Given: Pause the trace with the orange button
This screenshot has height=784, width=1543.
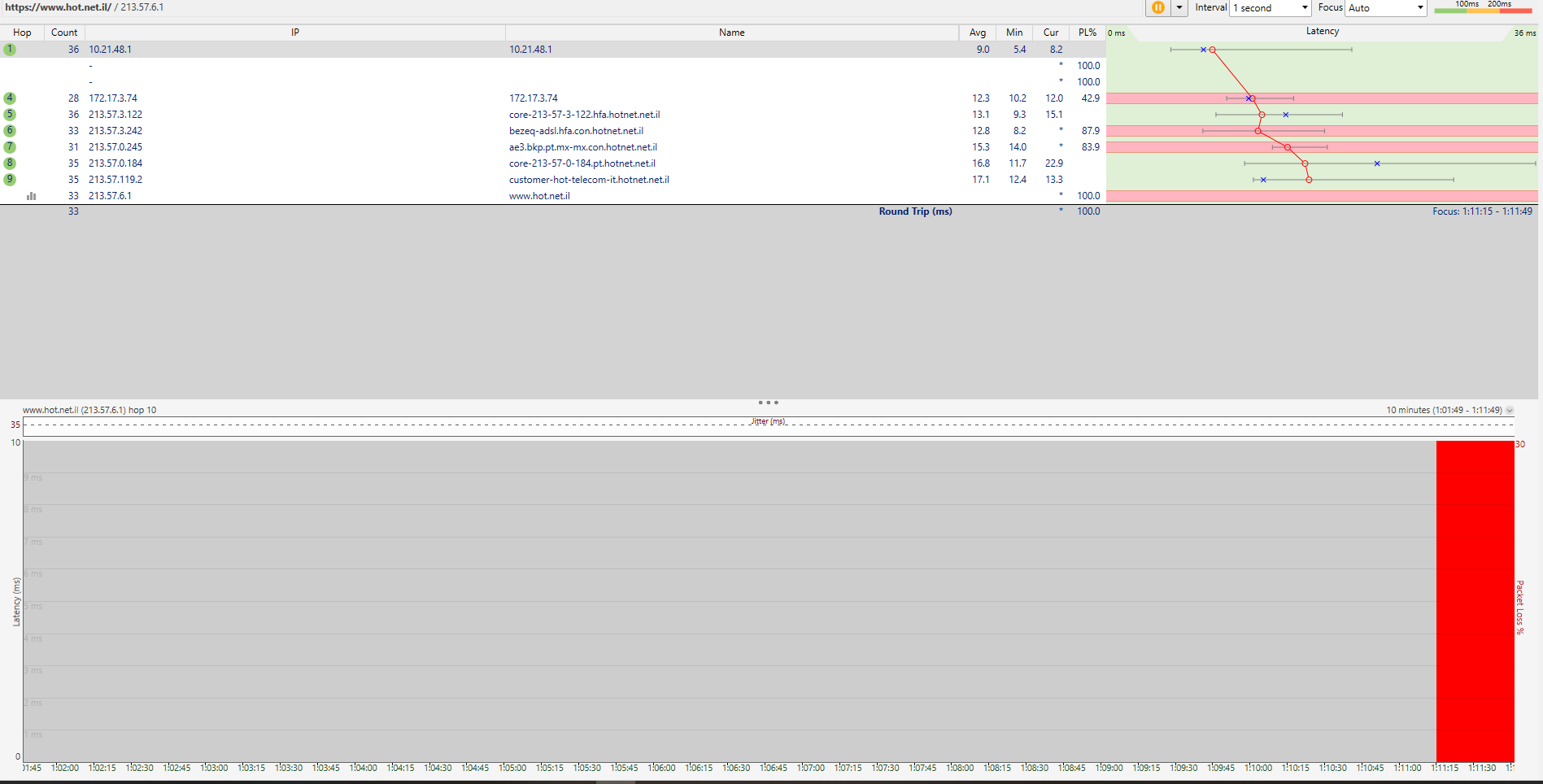Looking at the screenshot, I should pyautogui.click(x=1157, y=7).
